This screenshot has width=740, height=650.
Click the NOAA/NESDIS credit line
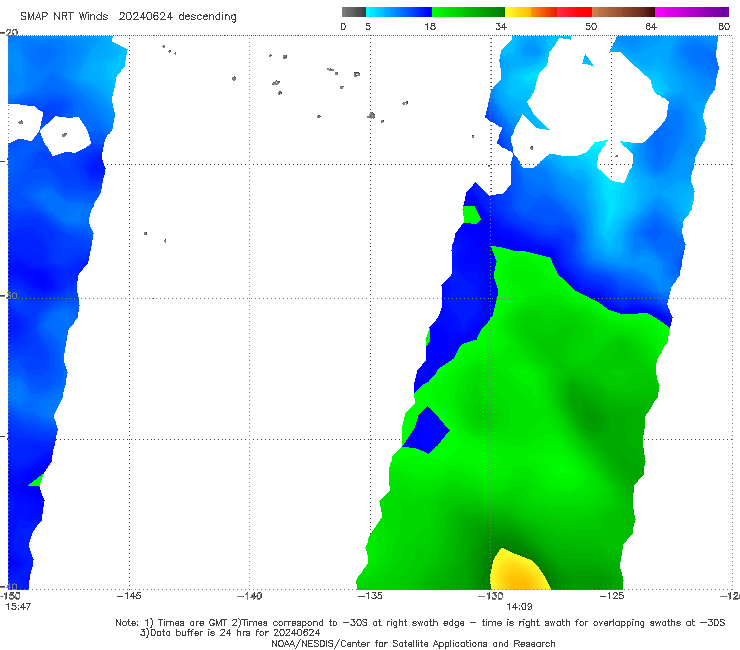coord(413,644)
